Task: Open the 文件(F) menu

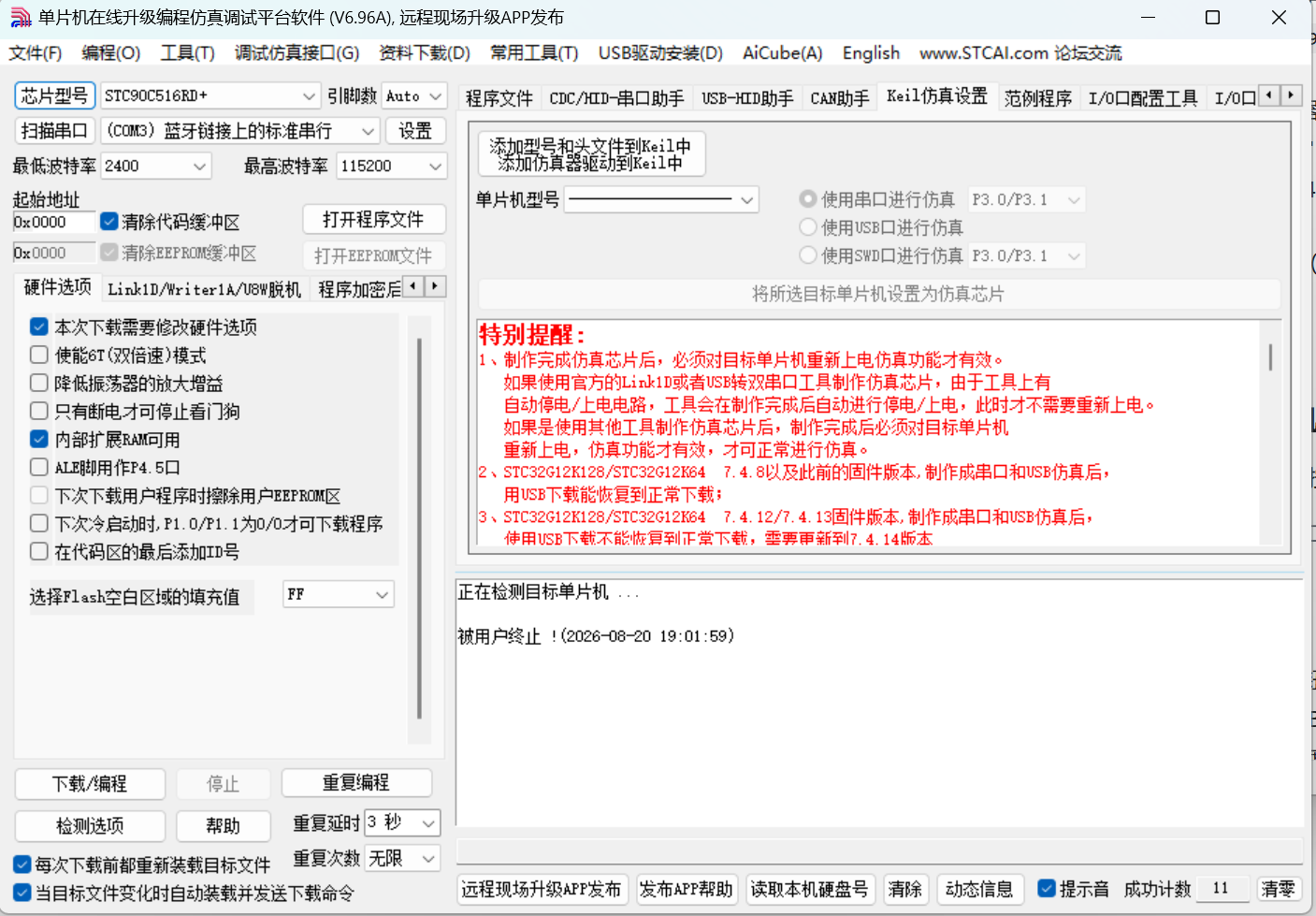Action: [36, 53]
